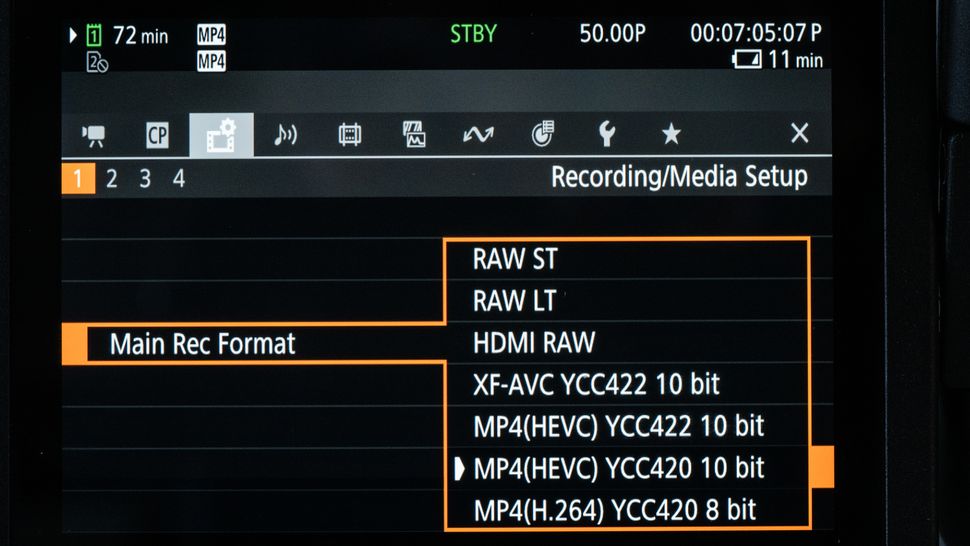Image resolution: width=970 pixels, height=546 pixels.
Task: Go to menu page 2
Action: (111, 180)
